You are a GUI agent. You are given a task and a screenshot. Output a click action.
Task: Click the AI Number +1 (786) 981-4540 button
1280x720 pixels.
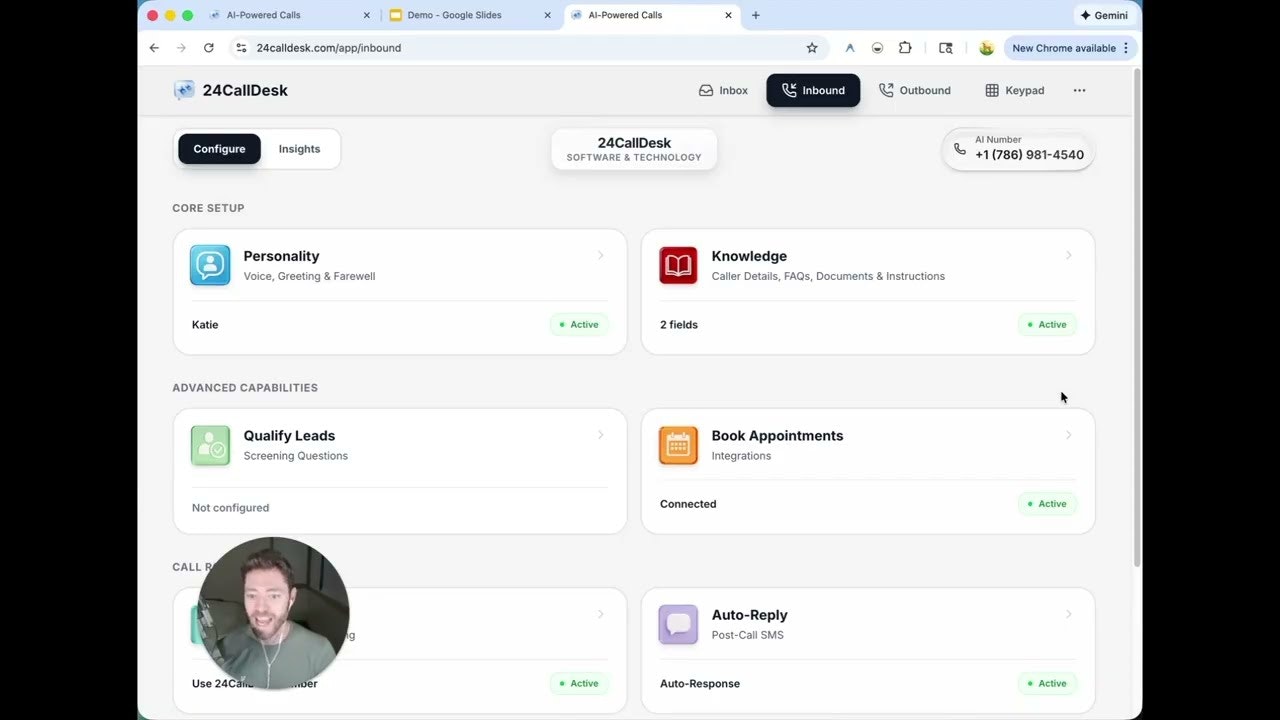1018,149
